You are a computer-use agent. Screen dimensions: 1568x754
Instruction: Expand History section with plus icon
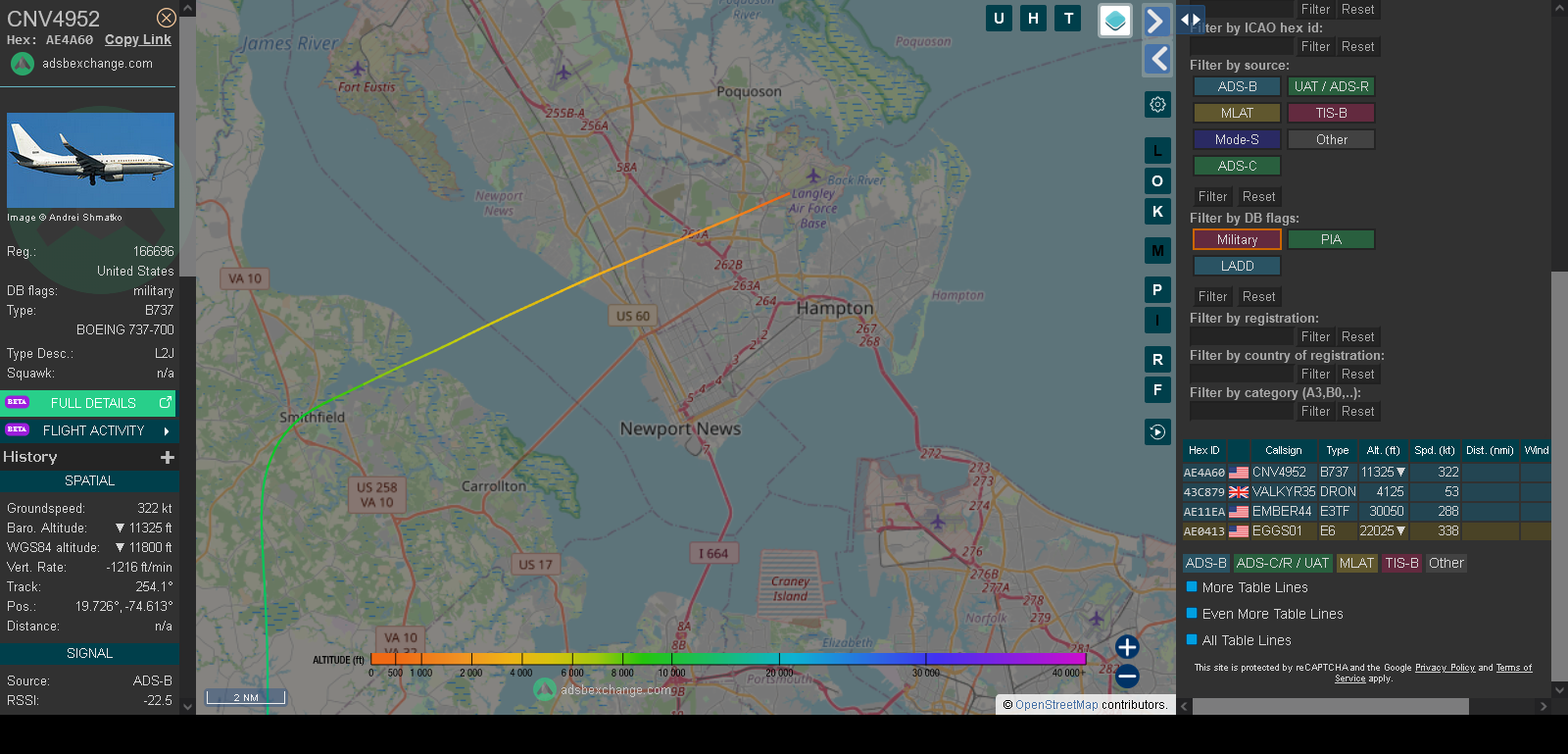point(168,457)
